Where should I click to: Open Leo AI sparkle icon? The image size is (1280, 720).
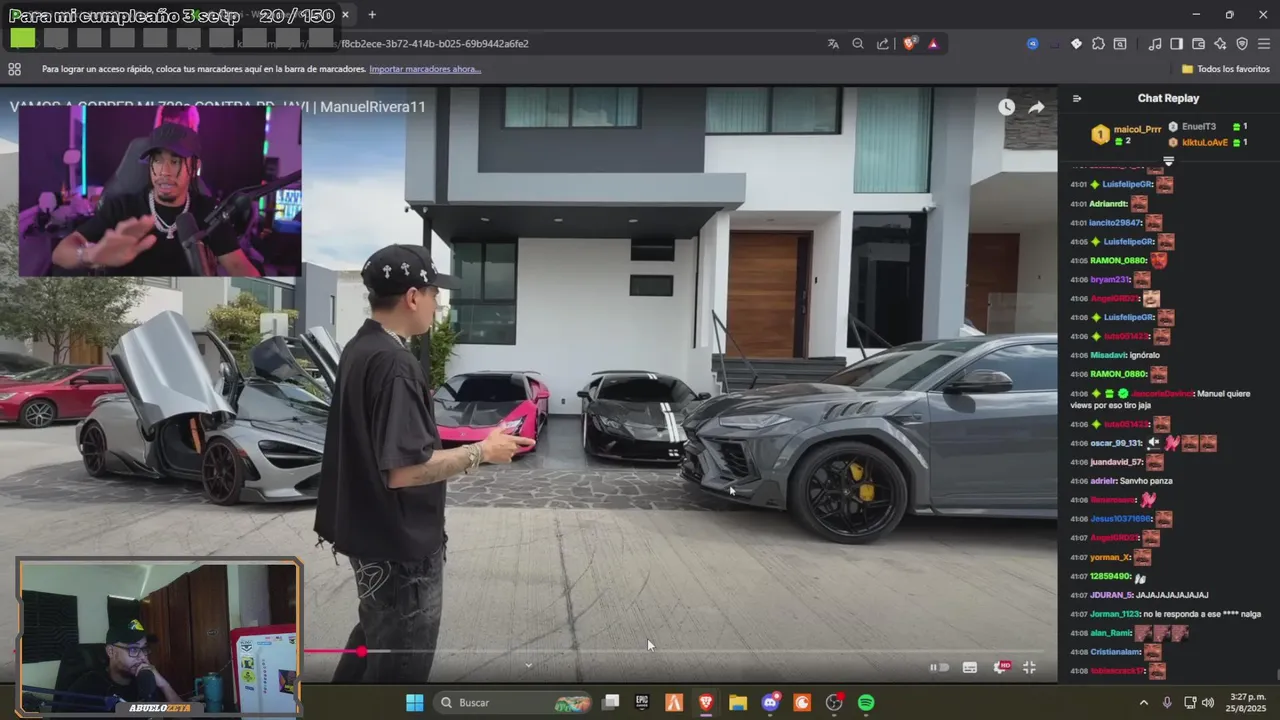[1220, 44]
